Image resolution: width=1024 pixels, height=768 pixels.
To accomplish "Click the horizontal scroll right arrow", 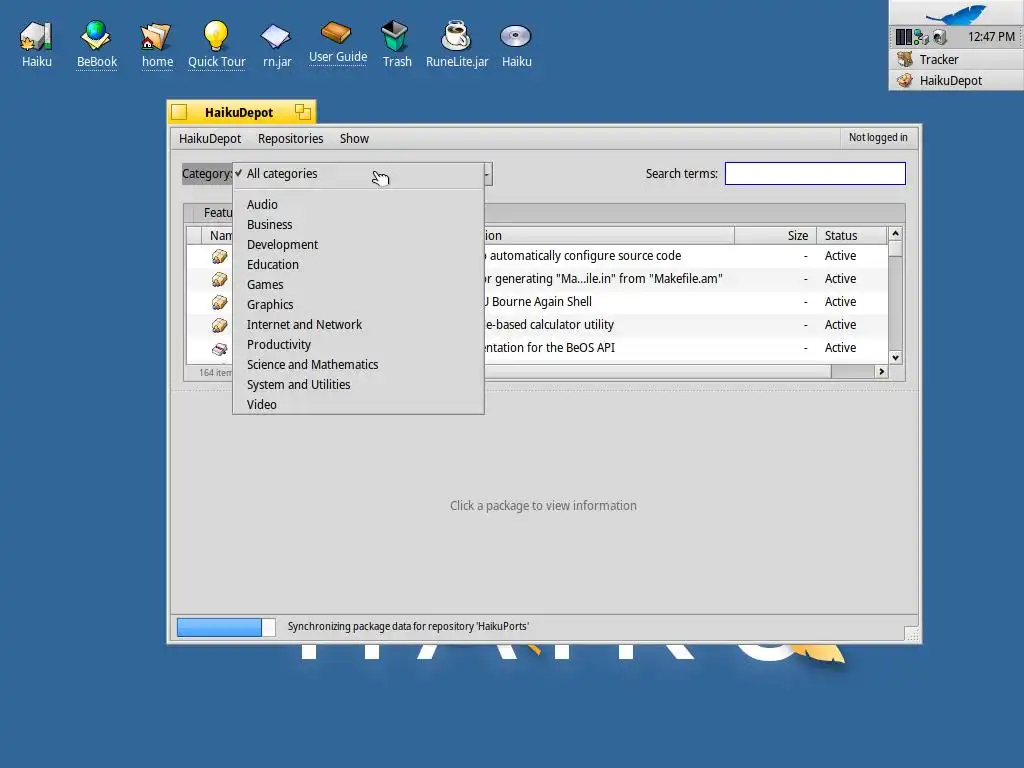I will tap(882, 372).
